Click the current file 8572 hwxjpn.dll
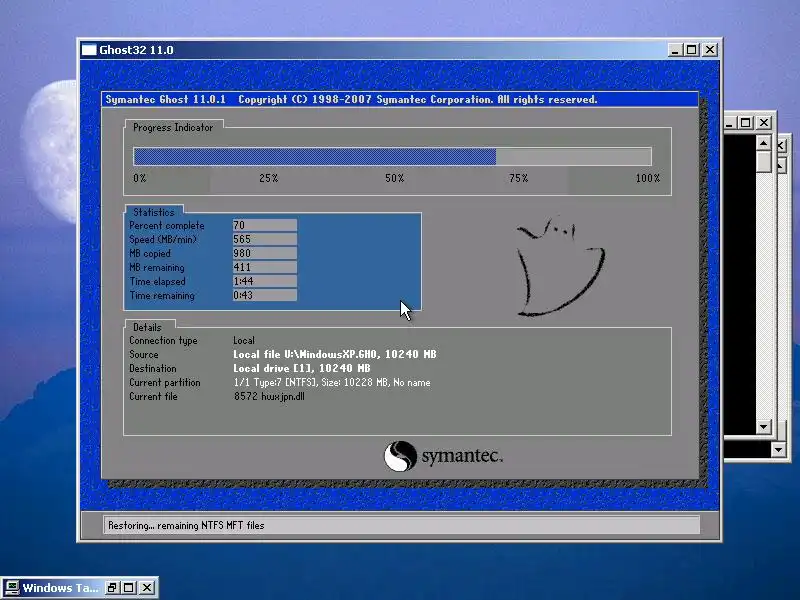This screenshot has height=600, width=800. [x=269, y=396]
